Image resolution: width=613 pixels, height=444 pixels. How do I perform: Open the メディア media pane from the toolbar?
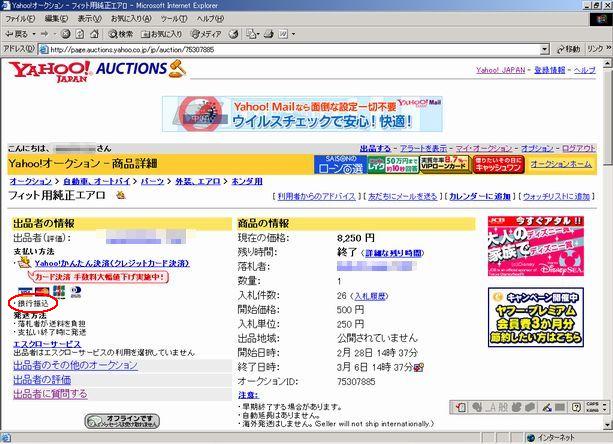206,34
